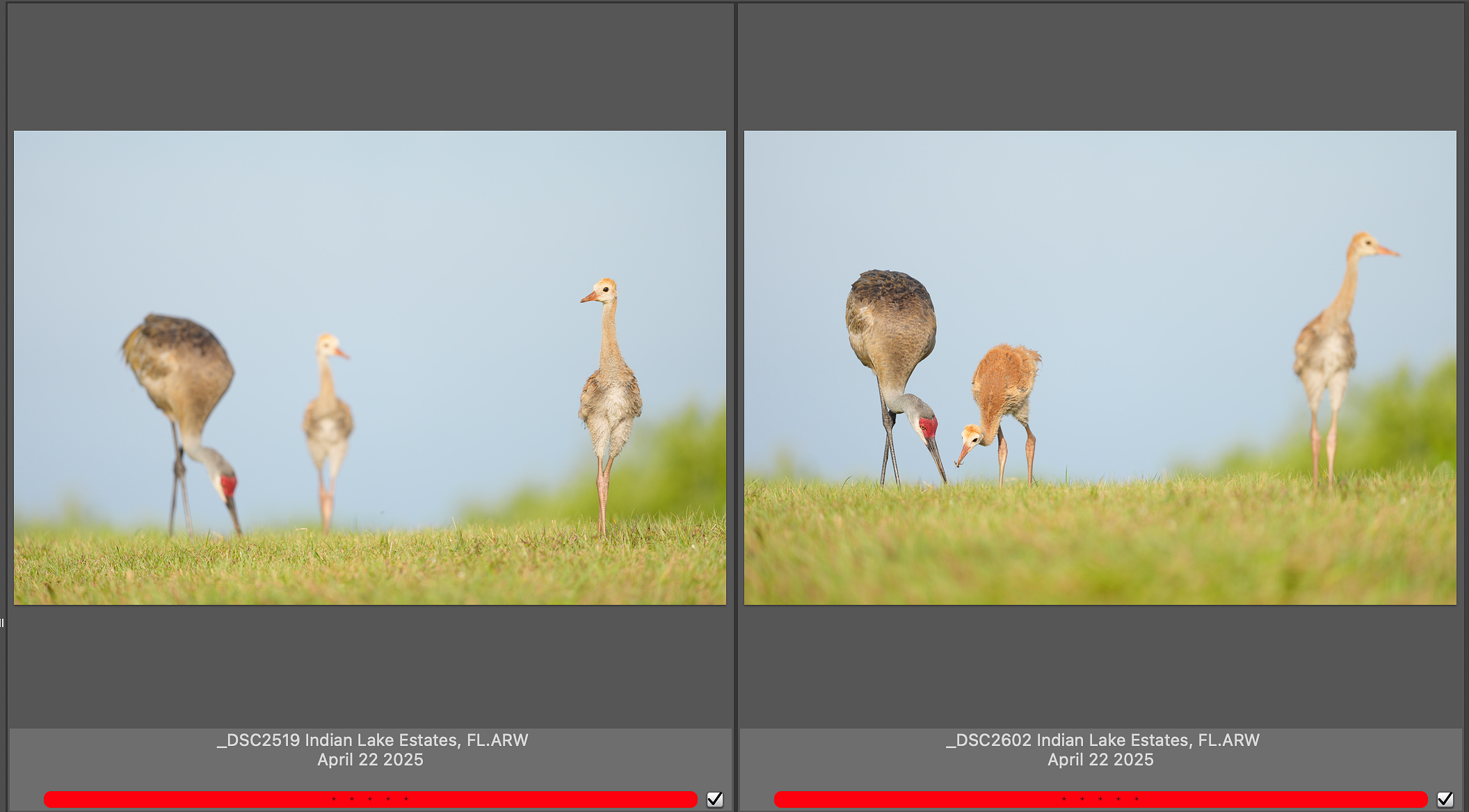The image size is (1469, 812).
Task: Set three-star rating on _DSC2519 image
Action: [370, 799]
